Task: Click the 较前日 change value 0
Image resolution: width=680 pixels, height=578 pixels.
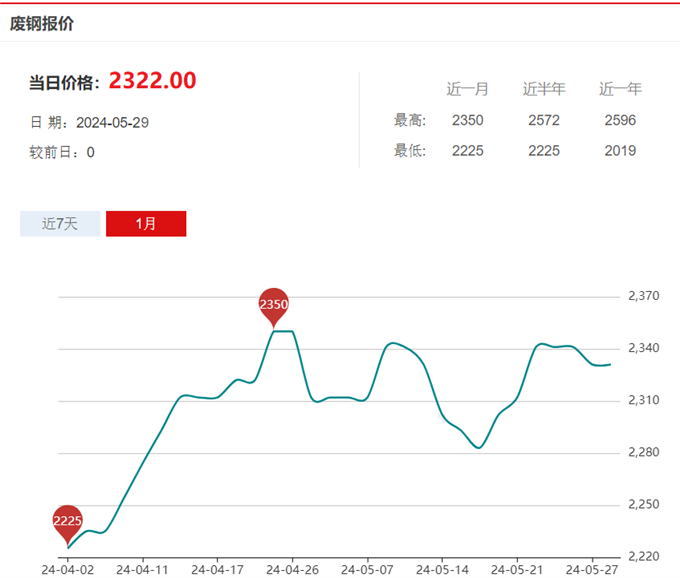Action: pos(91,153)
